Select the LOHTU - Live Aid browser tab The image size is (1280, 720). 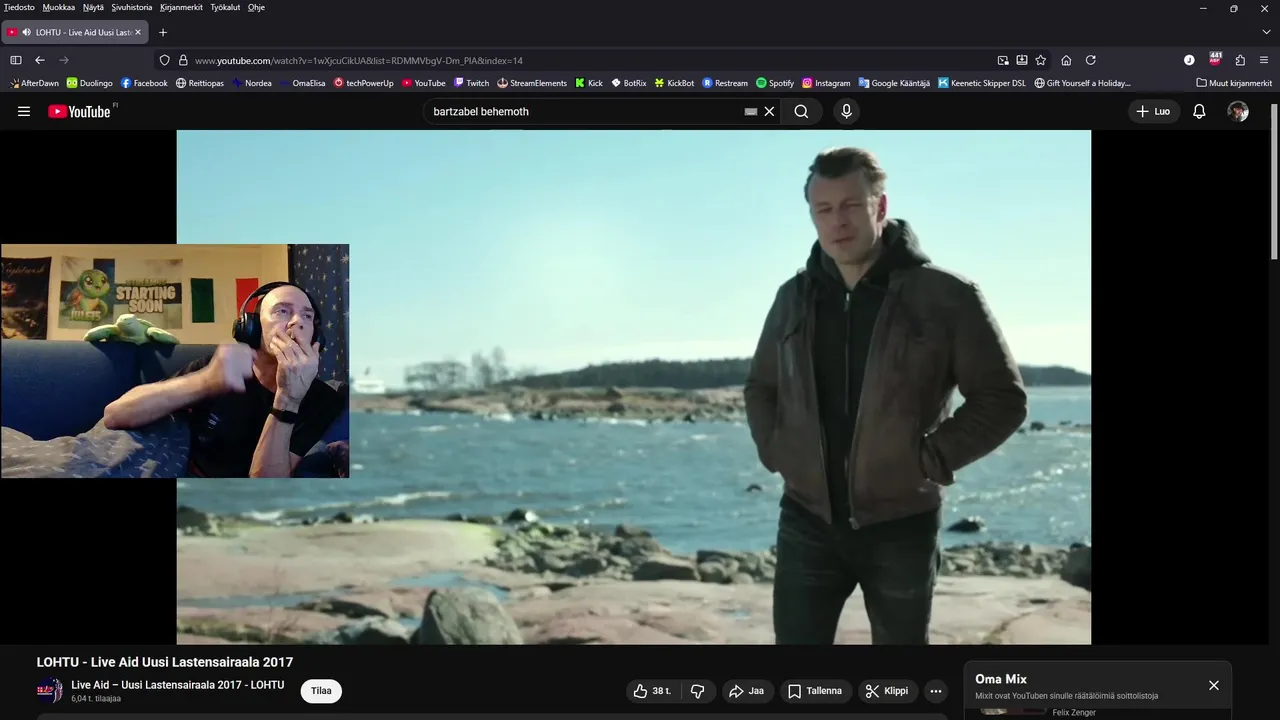75,32
